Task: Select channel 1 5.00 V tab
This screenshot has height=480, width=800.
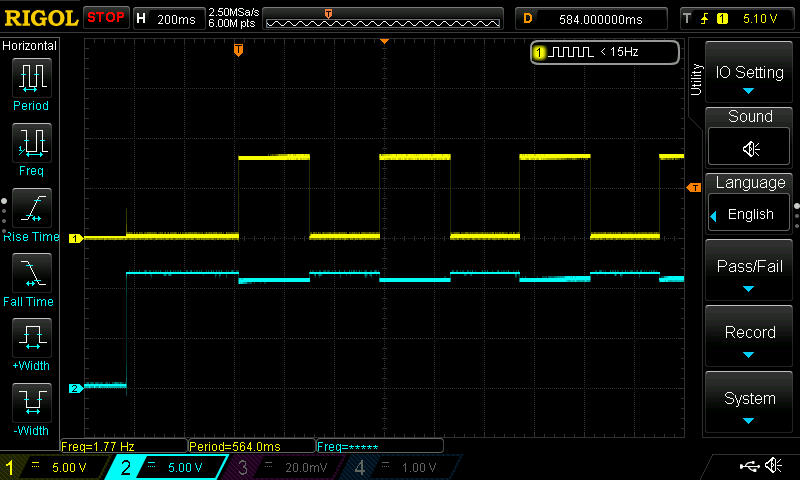Action: tap(55, 467)
